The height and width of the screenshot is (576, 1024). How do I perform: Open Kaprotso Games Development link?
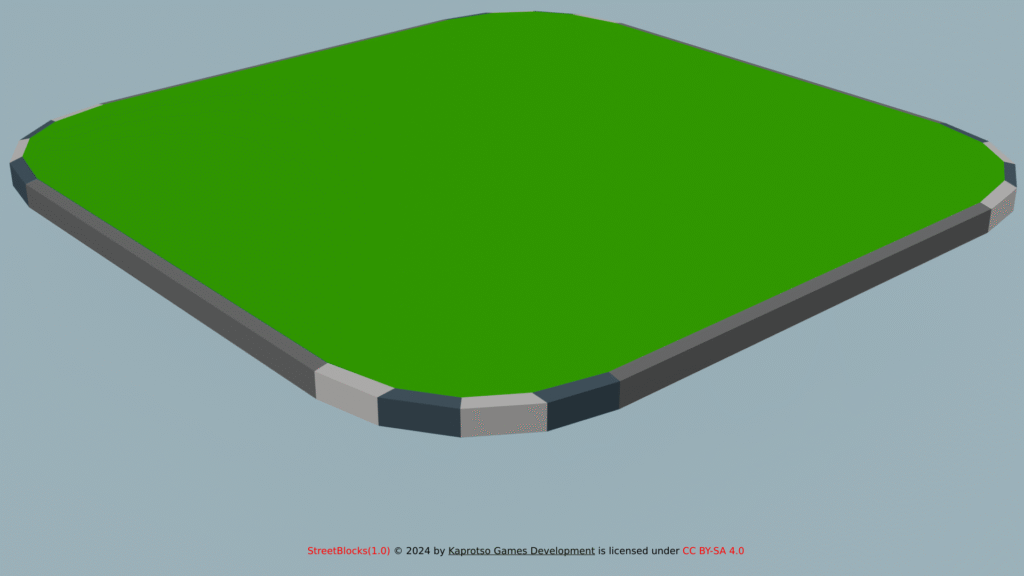[x=521, y=551]
